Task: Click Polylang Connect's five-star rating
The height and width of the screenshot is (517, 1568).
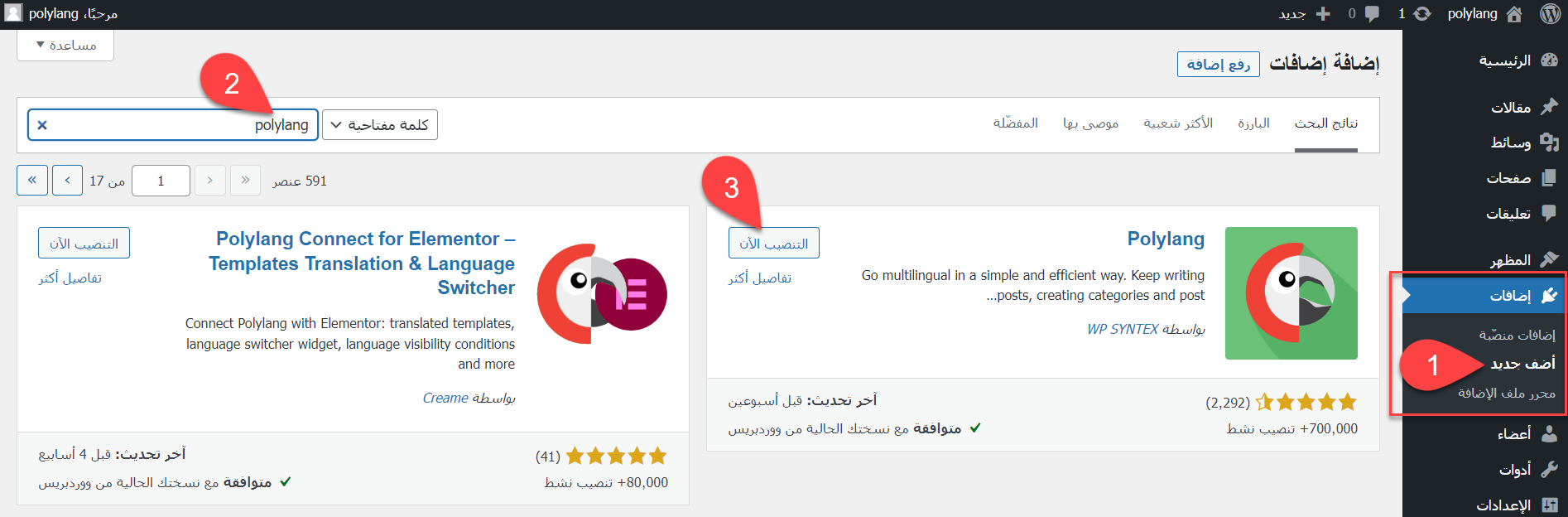Action: click(616, 456)
